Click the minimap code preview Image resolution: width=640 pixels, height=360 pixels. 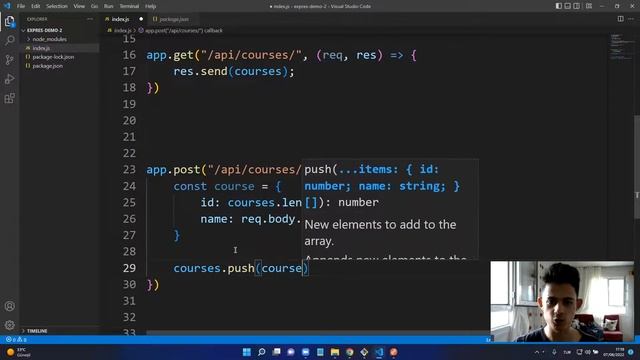click(x=620, y=47)
